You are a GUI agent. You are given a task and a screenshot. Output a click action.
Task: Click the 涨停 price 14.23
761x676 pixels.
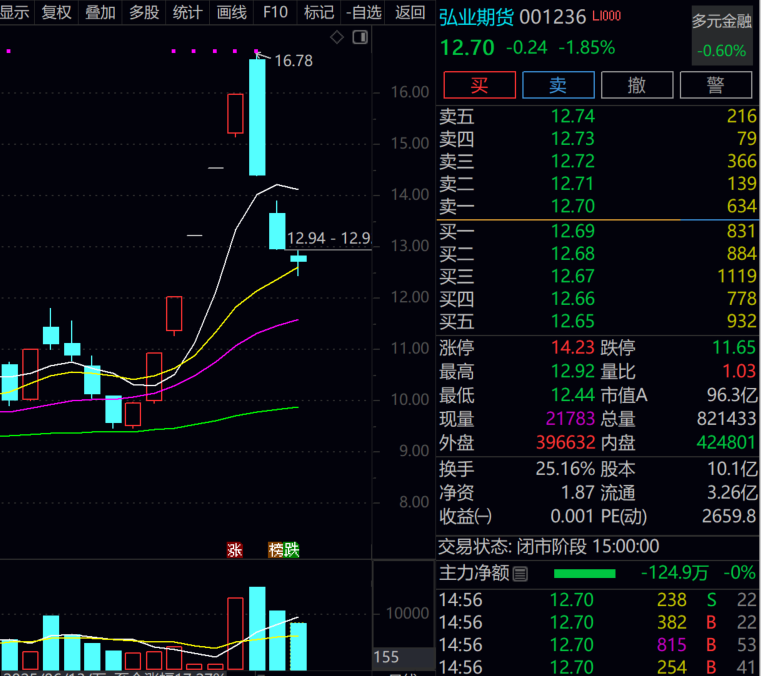click(573, 347)
